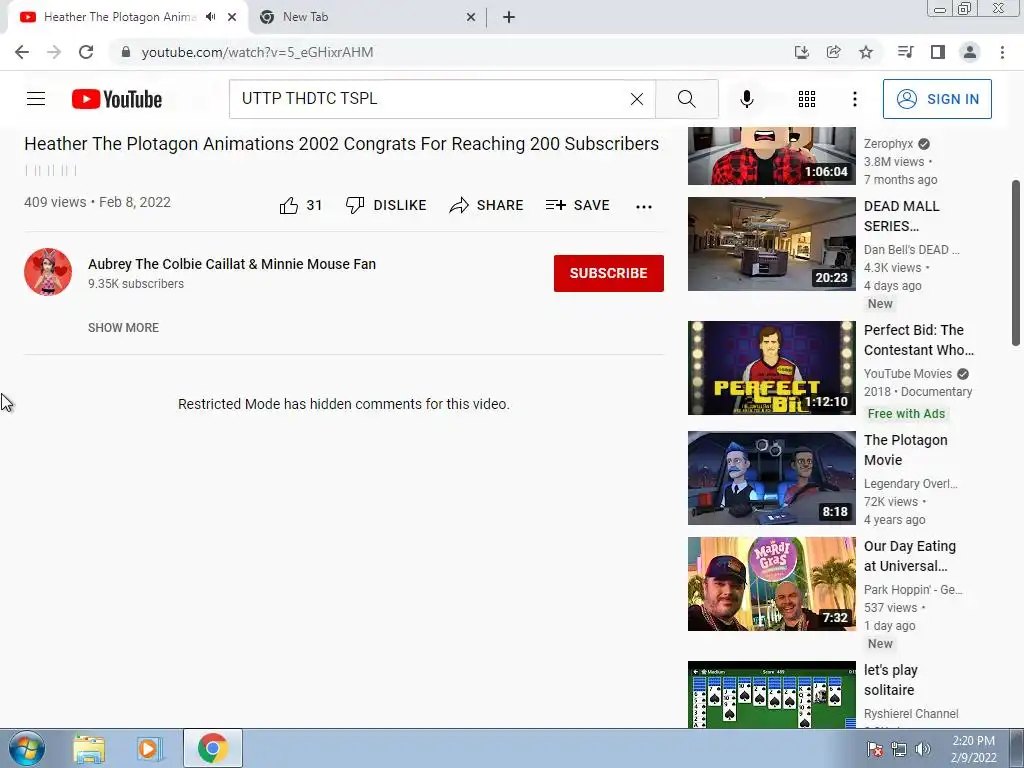The image size is (1024, 768).
Task: Click 'Perfect Bid: The Contestant Who...' title
Action: pos(919,340)
